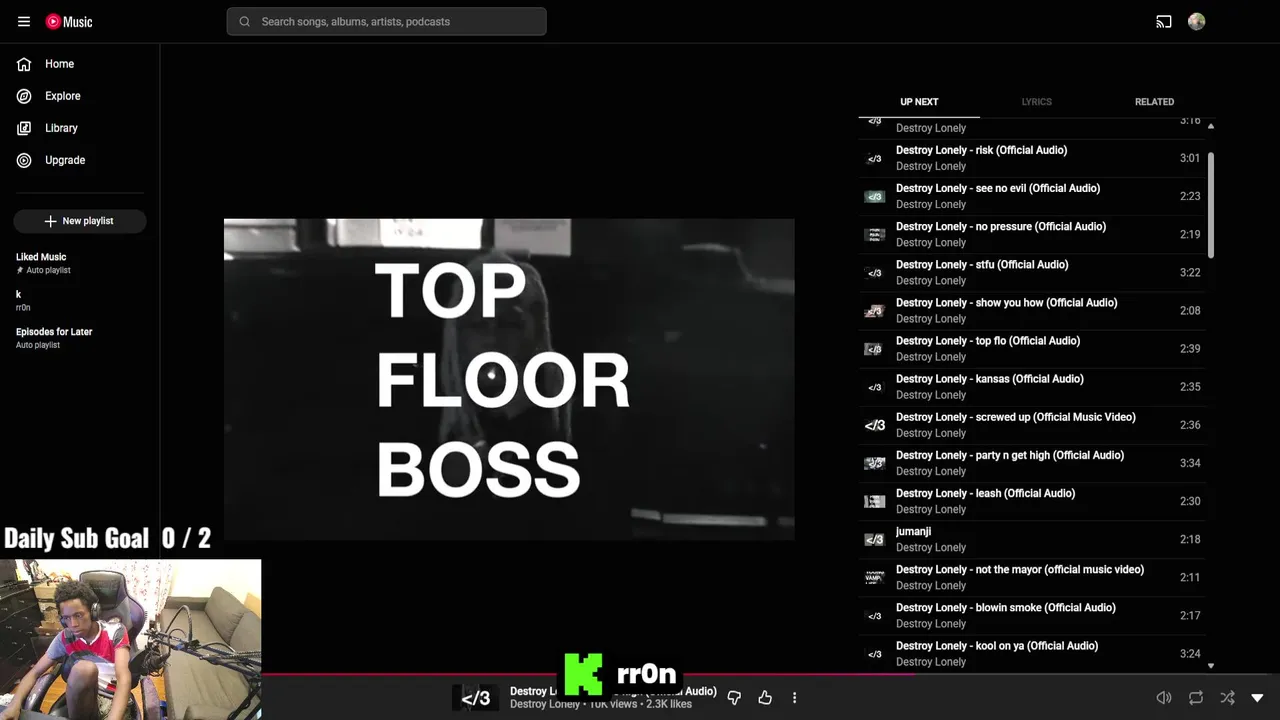Viewport: 1280px width, 720px height.
Task: Play top flo (Official Audio)
Action: point(1032,348)
